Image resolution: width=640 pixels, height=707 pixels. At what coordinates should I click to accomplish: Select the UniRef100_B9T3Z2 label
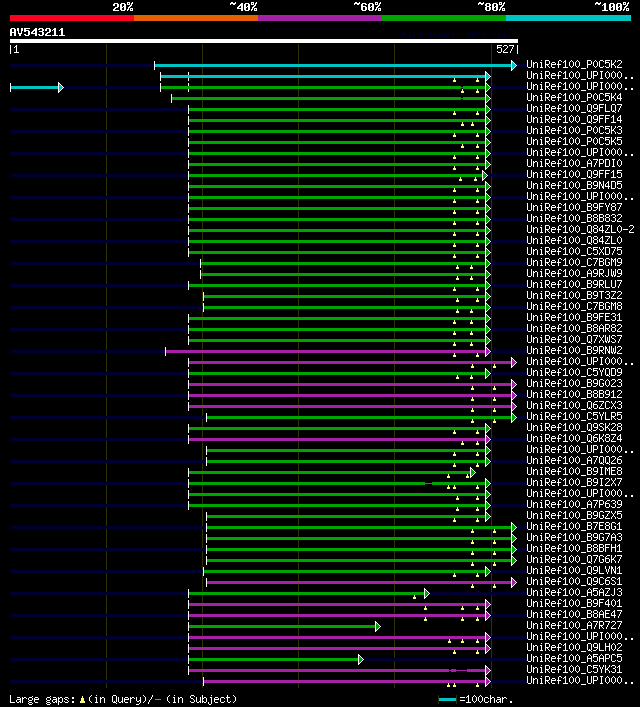tap(574, 295)
